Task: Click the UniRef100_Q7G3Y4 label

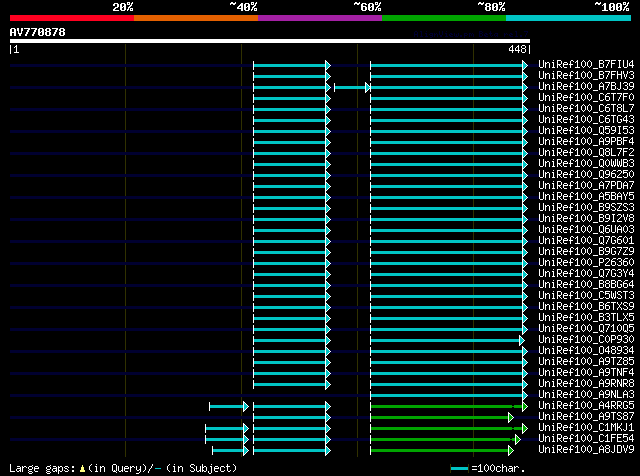Action: [586, 274]
